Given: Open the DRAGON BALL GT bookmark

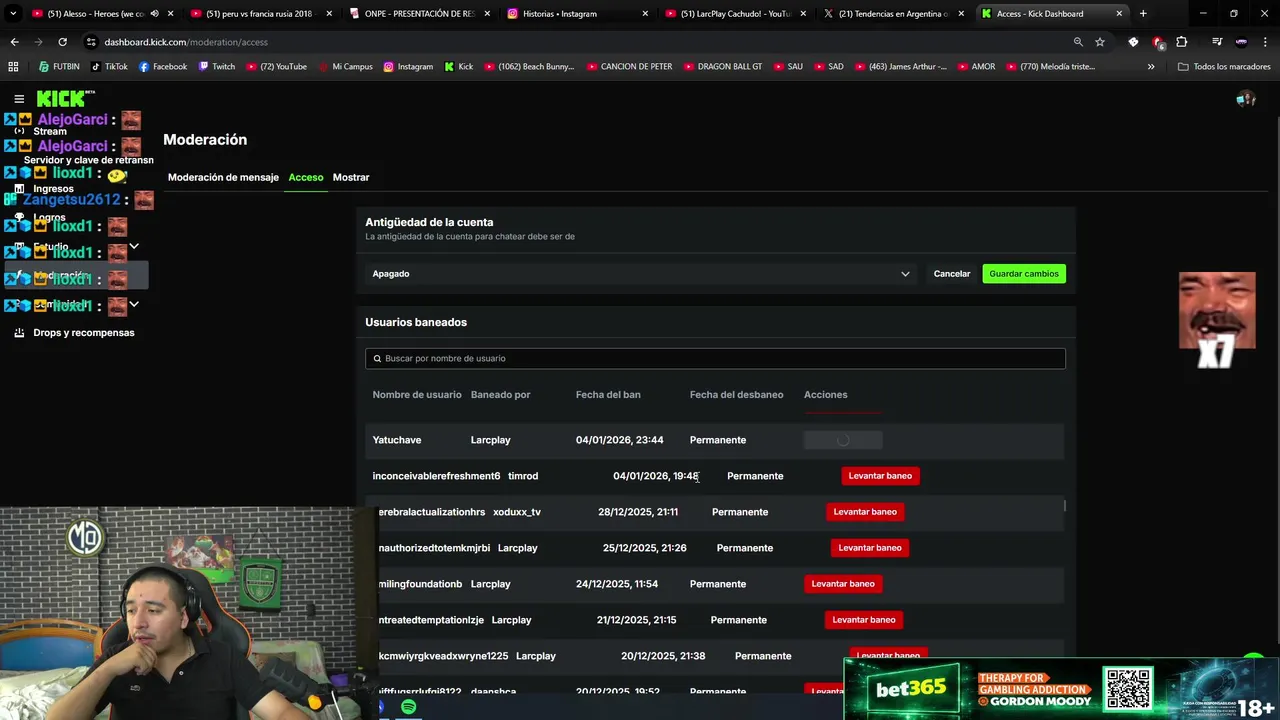Looking at the screenshot, I should (722, 66).
